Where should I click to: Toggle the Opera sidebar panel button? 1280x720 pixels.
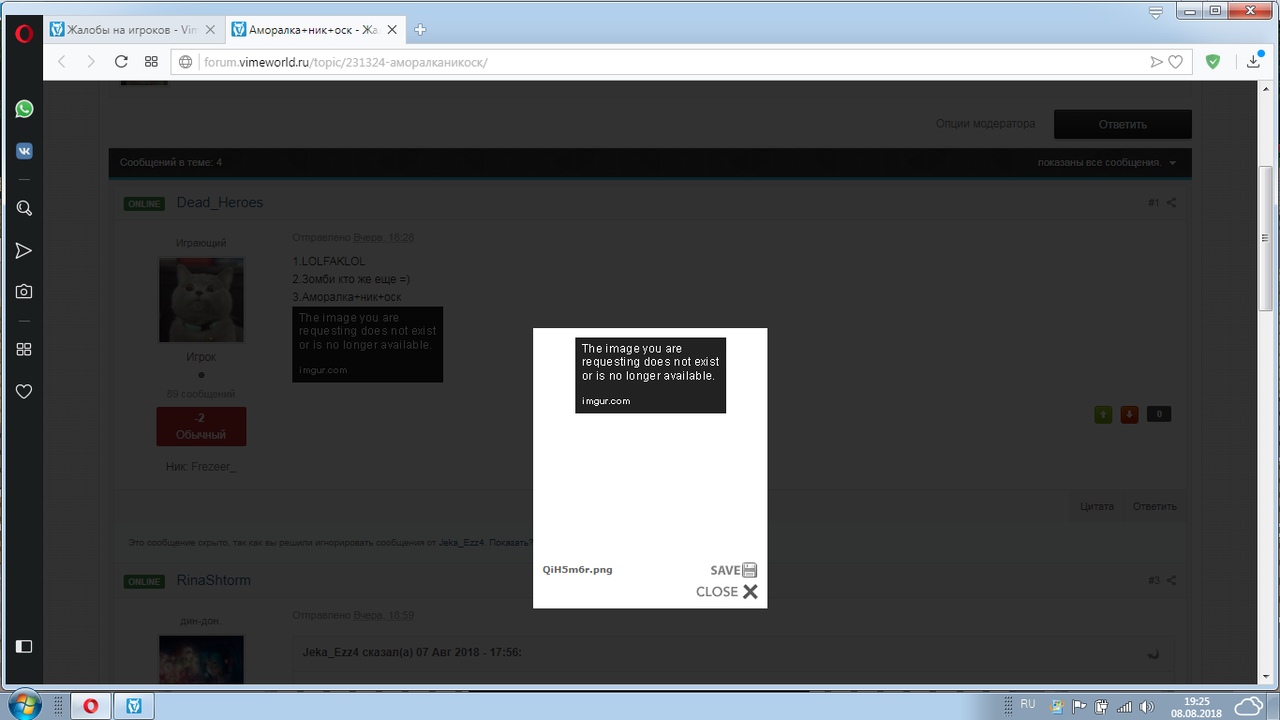coord(24,646)
